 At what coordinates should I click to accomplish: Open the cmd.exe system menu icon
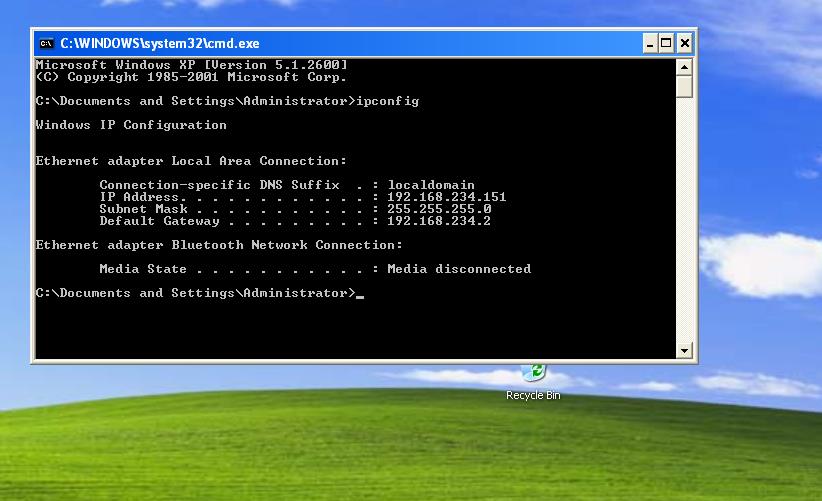click(47, 43)
